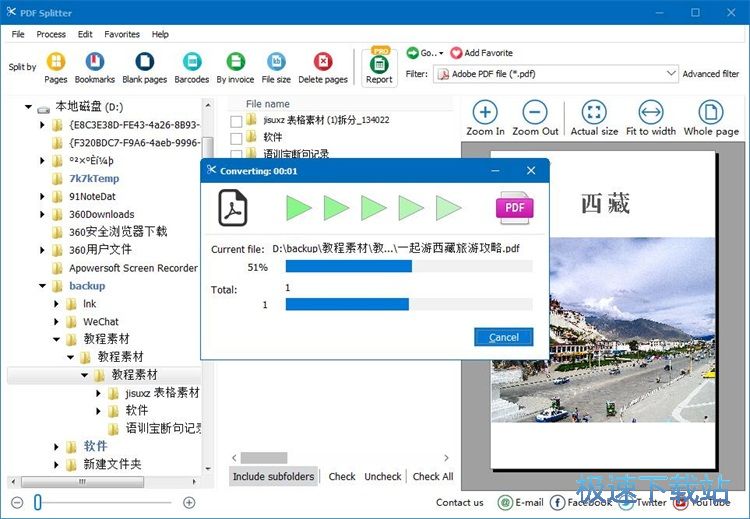This screenshot has height=519, width=750.
Task: Click the PDF Splitter scissors icon
Action: point(11,12)
